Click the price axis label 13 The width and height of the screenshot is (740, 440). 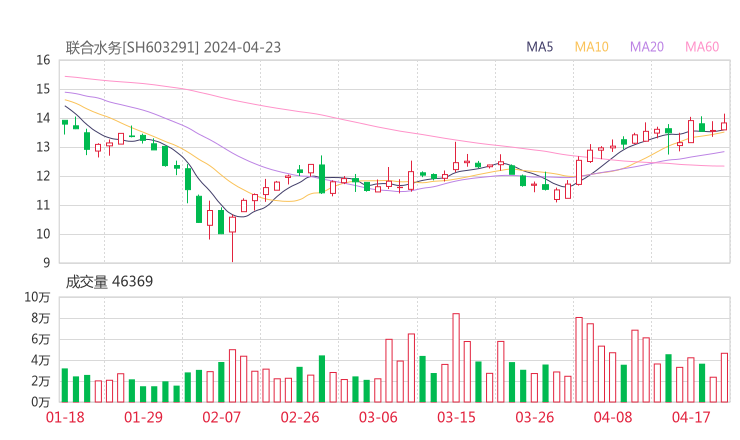(x=43, y=147)
